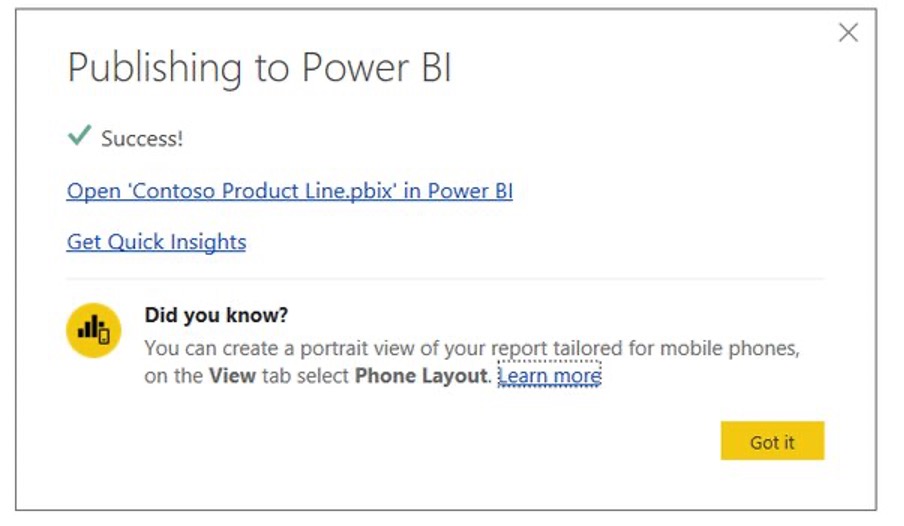Click the green success checkmark icon
The width and height of the screenshot is (904, 526).
pyautogui.click(x=79, y=136)
